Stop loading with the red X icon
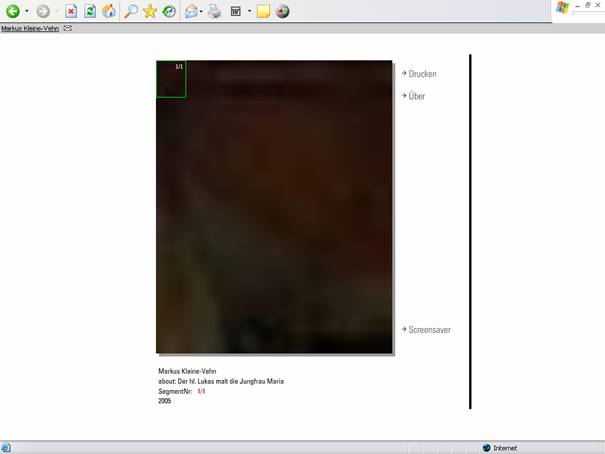 click(71, 11)
